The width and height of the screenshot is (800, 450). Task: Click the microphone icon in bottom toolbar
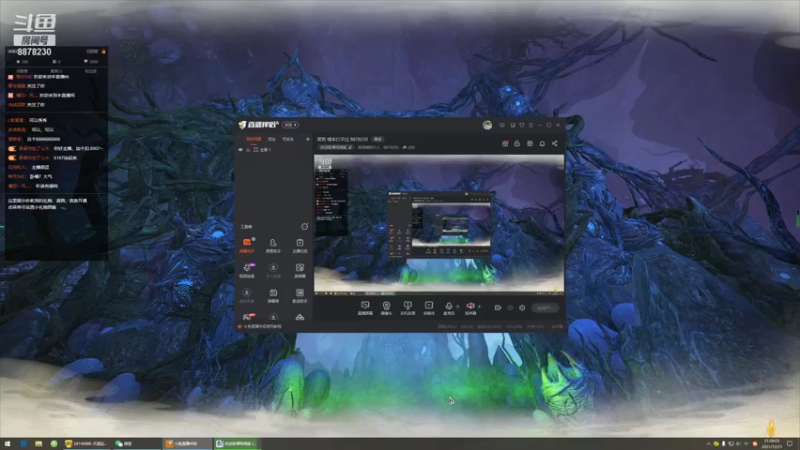[x=448, y=308]
